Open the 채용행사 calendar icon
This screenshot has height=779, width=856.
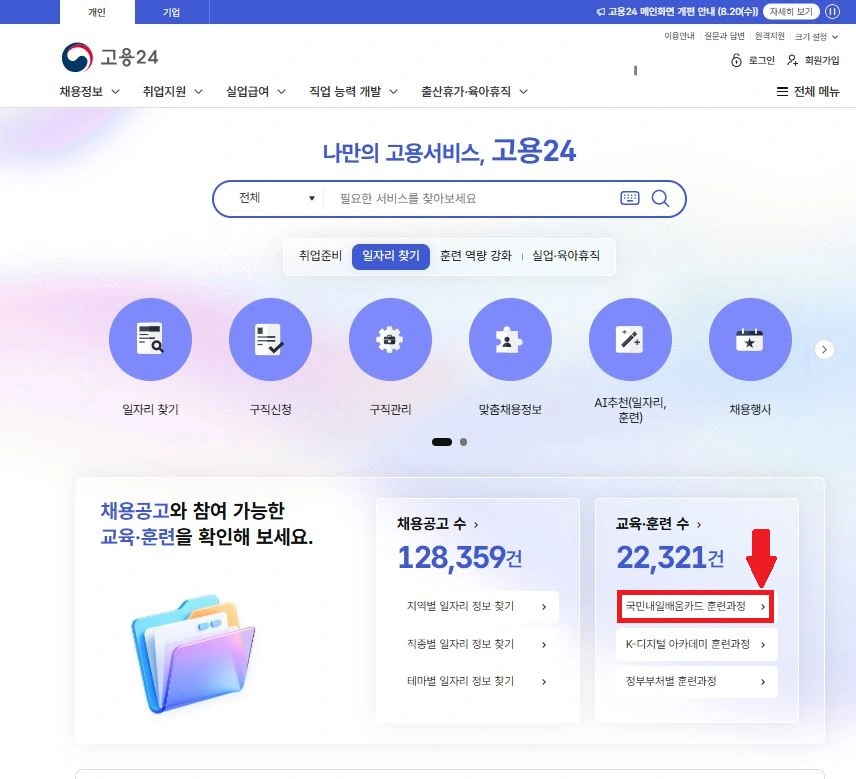pos(750,339)
